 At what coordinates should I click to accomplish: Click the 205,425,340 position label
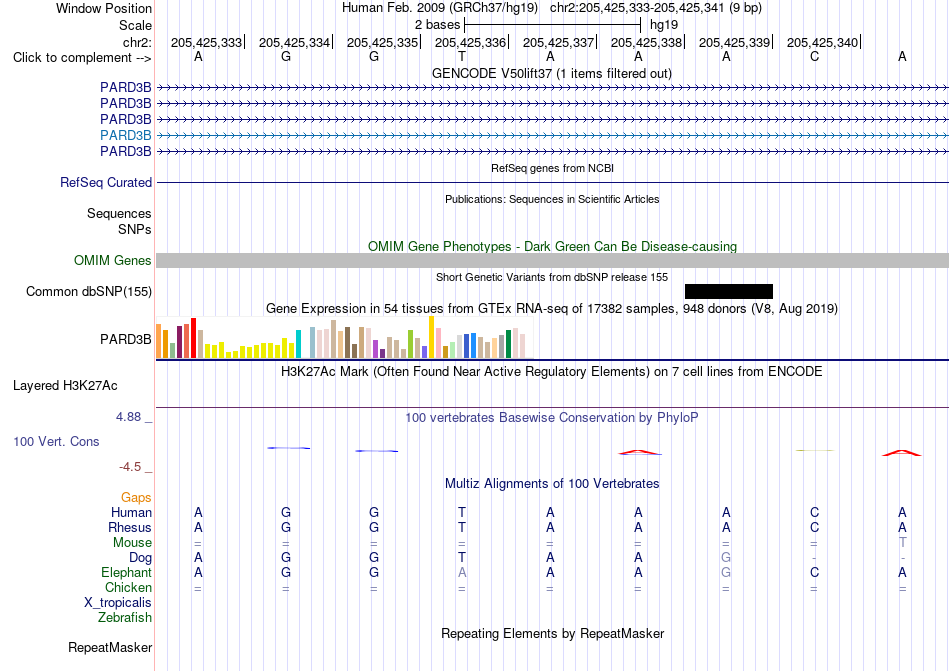click(822, 42)
